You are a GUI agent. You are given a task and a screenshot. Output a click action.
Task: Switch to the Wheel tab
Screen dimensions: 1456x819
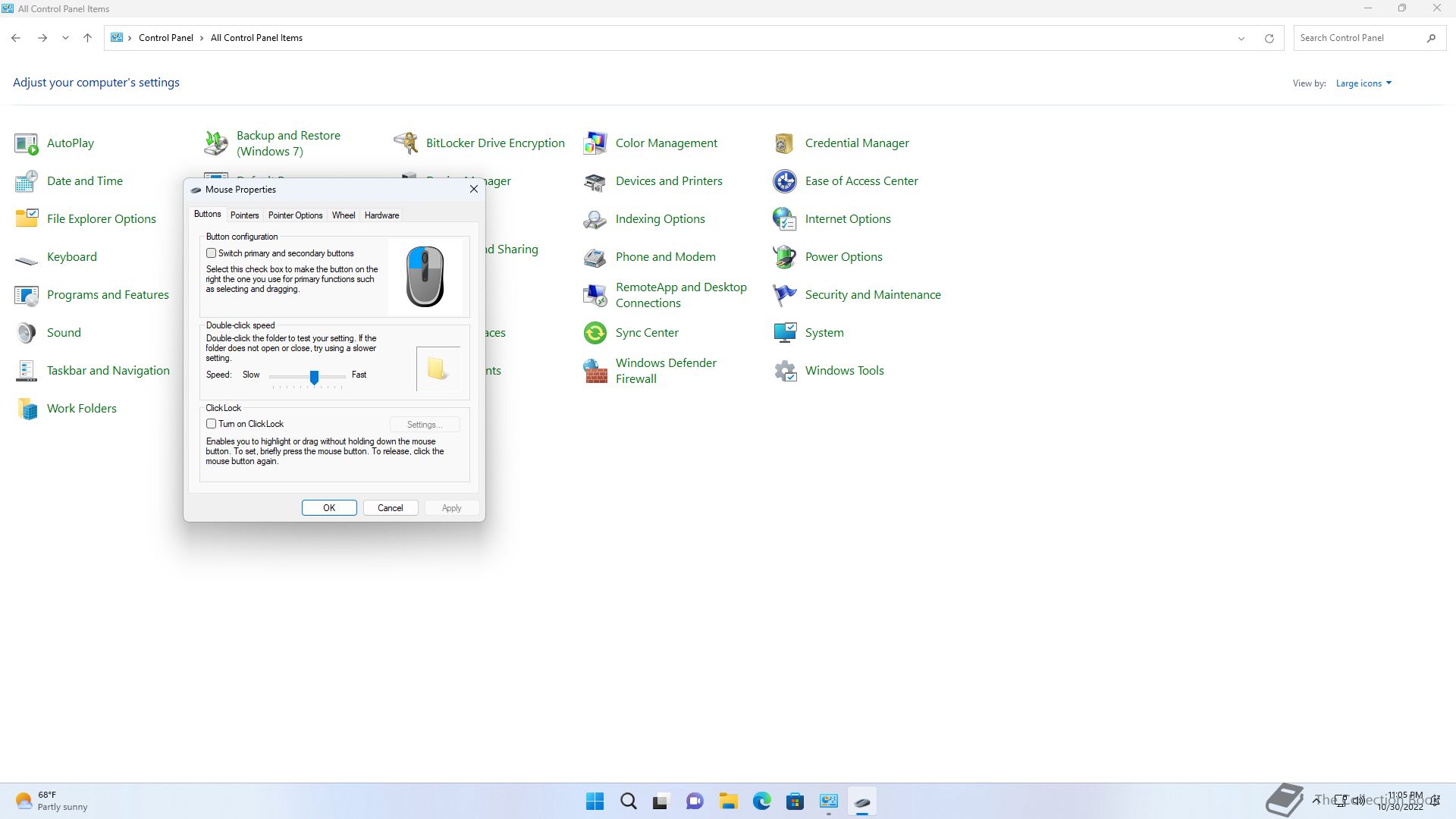tap(344, 215)
